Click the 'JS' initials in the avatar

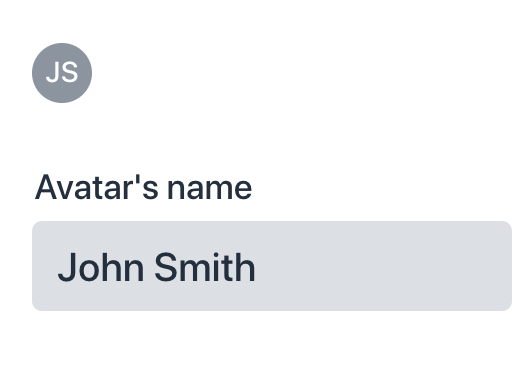[x=62, y=73]
